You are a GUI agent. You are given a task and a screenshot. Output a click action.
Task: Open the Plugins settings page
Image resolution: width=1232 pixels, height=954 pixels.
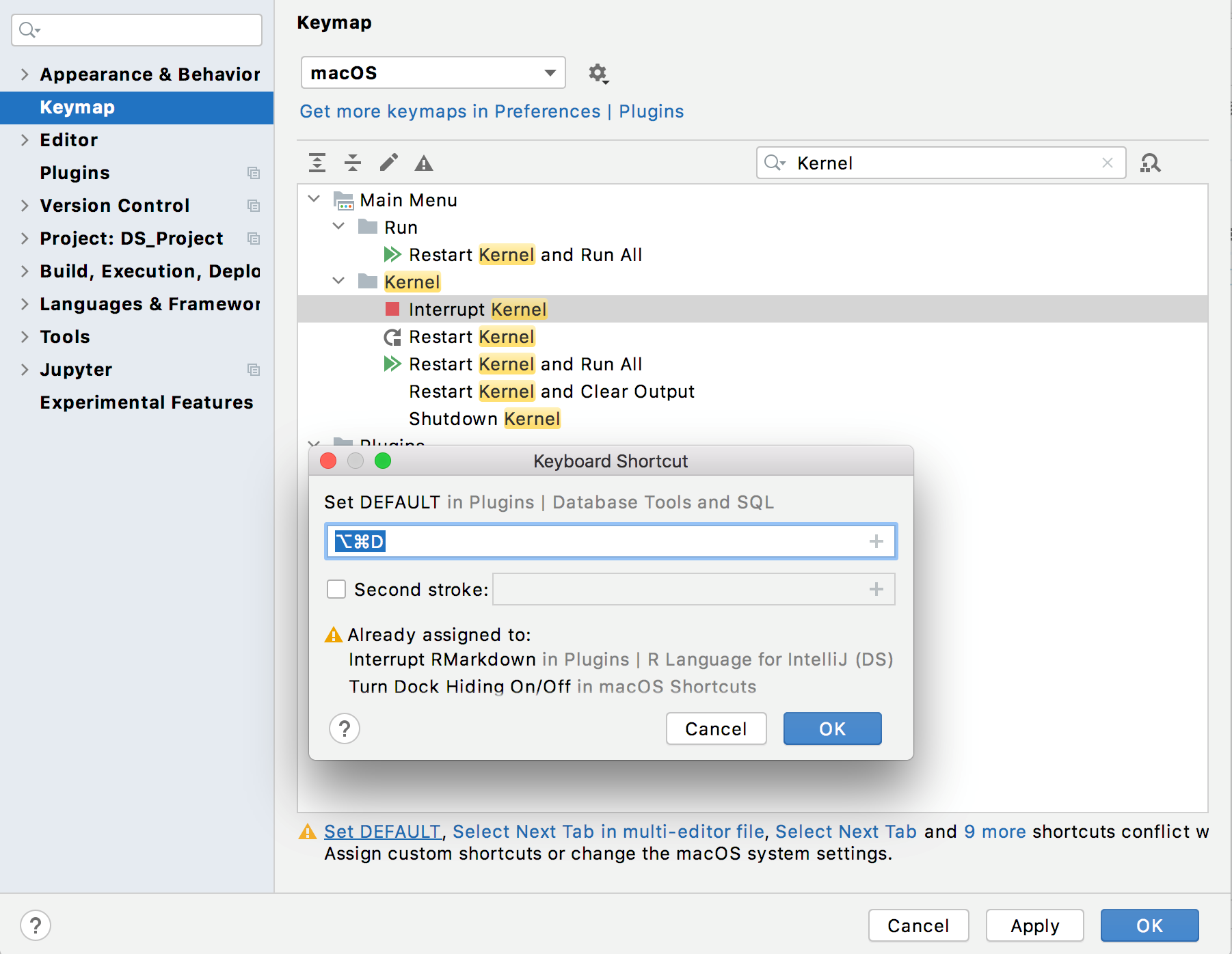tap(75, 172)
